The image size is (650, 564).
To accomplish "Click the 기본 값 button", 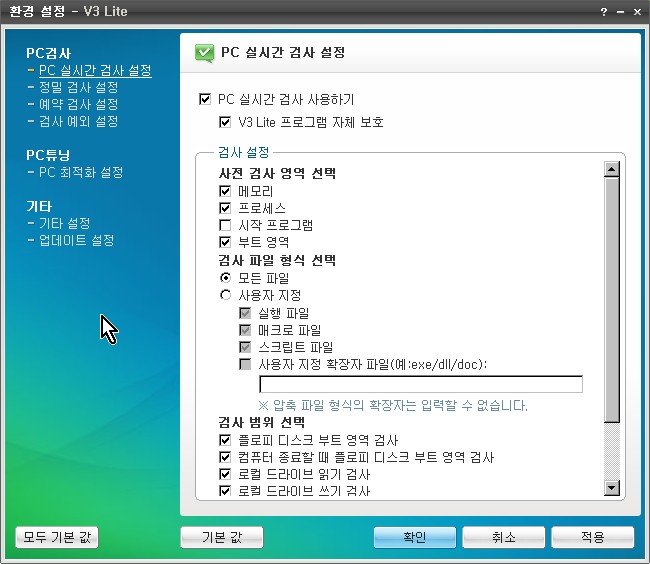I will click(222, 537).
